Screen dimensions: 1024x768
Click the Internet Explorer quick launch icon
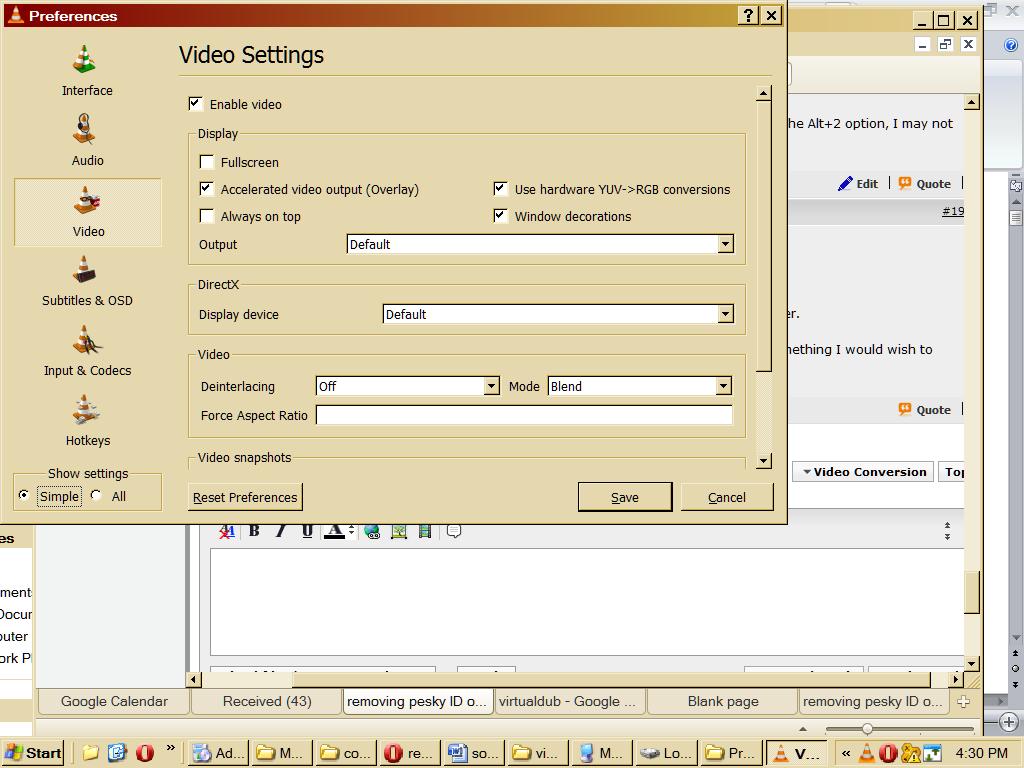[x=117, y=753]
